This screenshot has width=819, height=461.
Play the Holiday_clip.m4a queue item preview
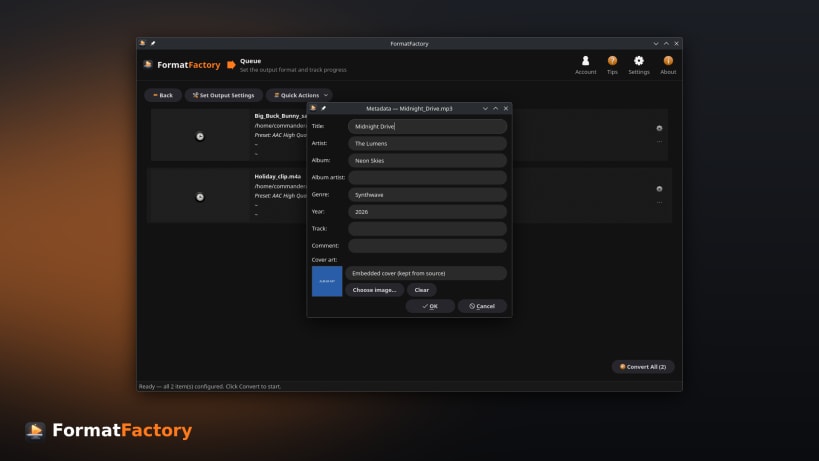pos(200,197)
